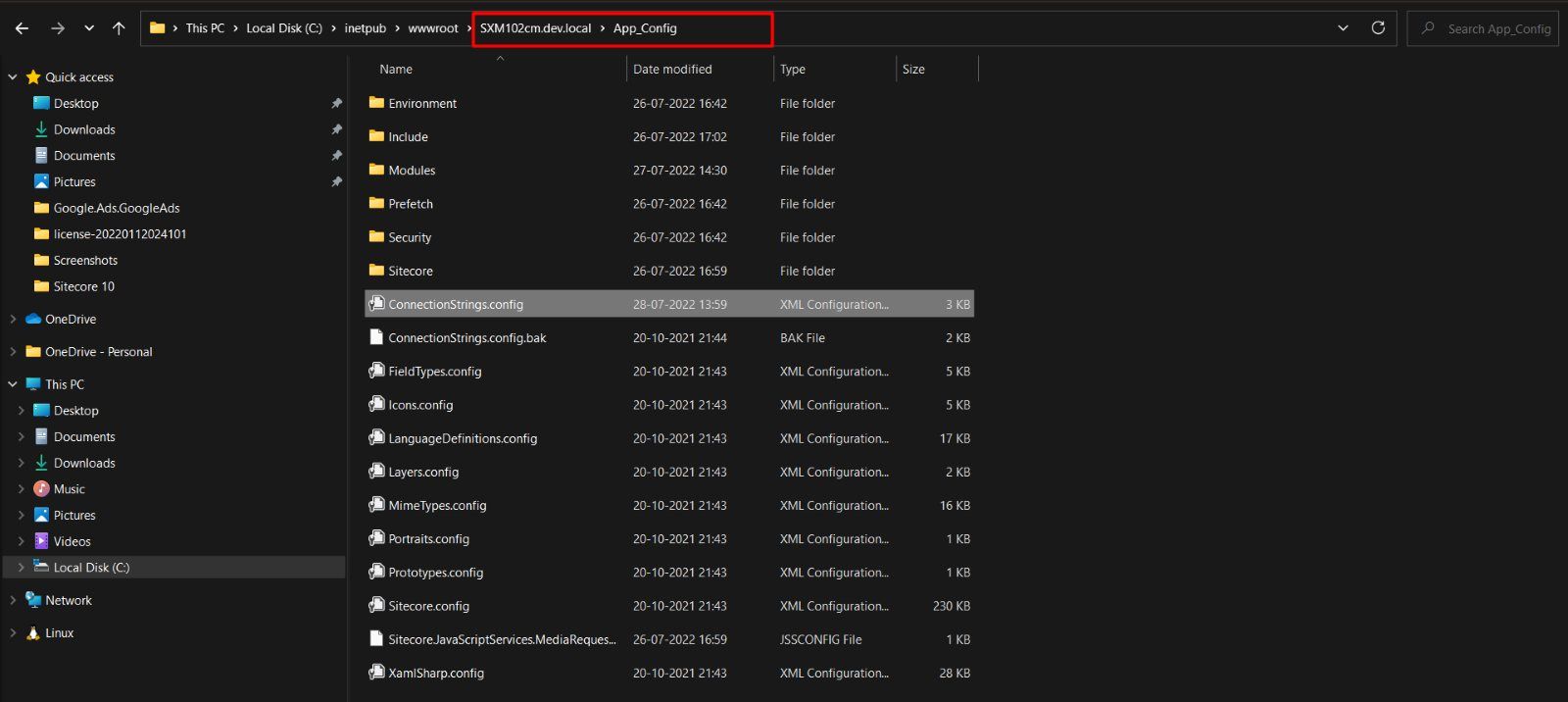Viewport: 1568px width, 702px height.
Task: Select 'inetpub' breadcrumb segment
Action: tap(365, 28)
